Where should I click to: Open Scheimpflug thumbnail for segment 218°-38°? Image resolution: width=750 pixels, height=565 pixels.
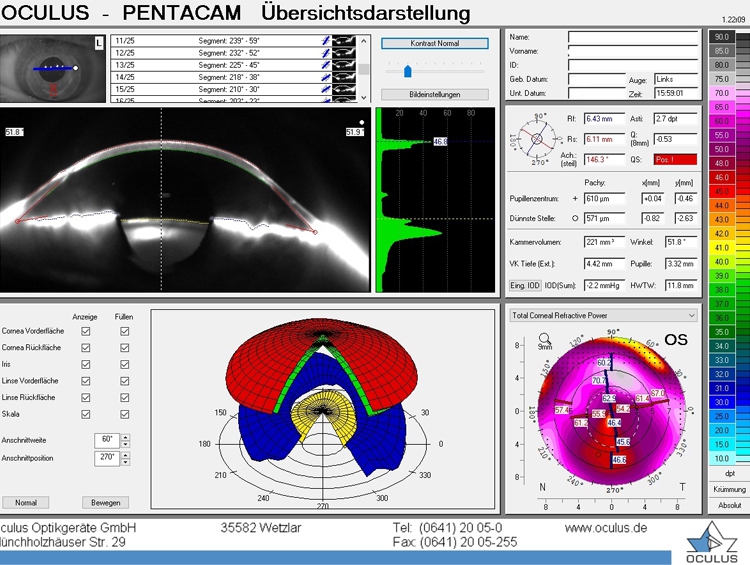pyautogui.click(x=344, y=77)
